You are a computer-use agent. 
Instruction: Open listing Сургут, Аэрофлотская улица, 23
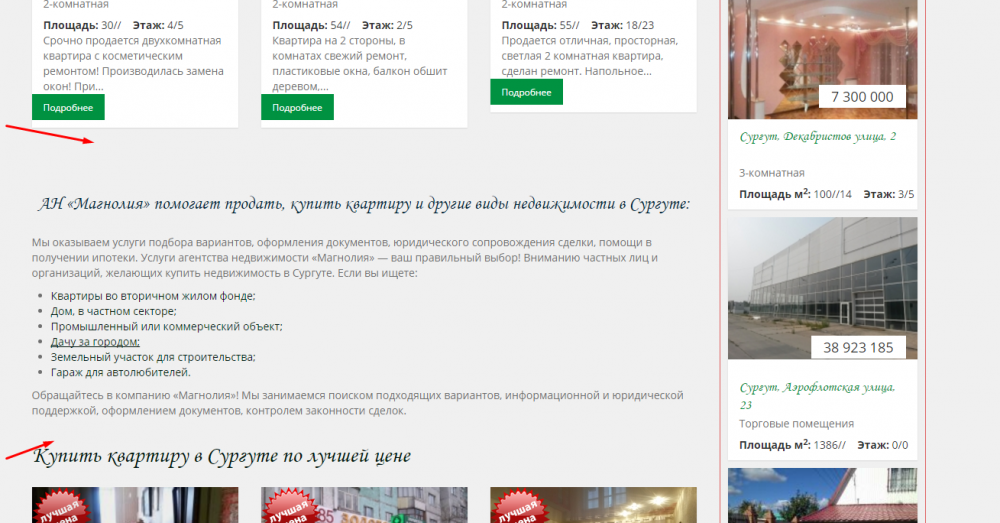[817, 395]
